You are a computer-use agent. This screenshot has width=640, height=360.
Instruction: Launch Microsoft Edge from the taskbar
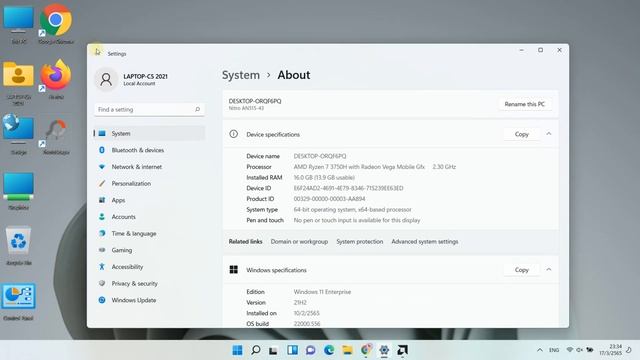click(329, 350)
